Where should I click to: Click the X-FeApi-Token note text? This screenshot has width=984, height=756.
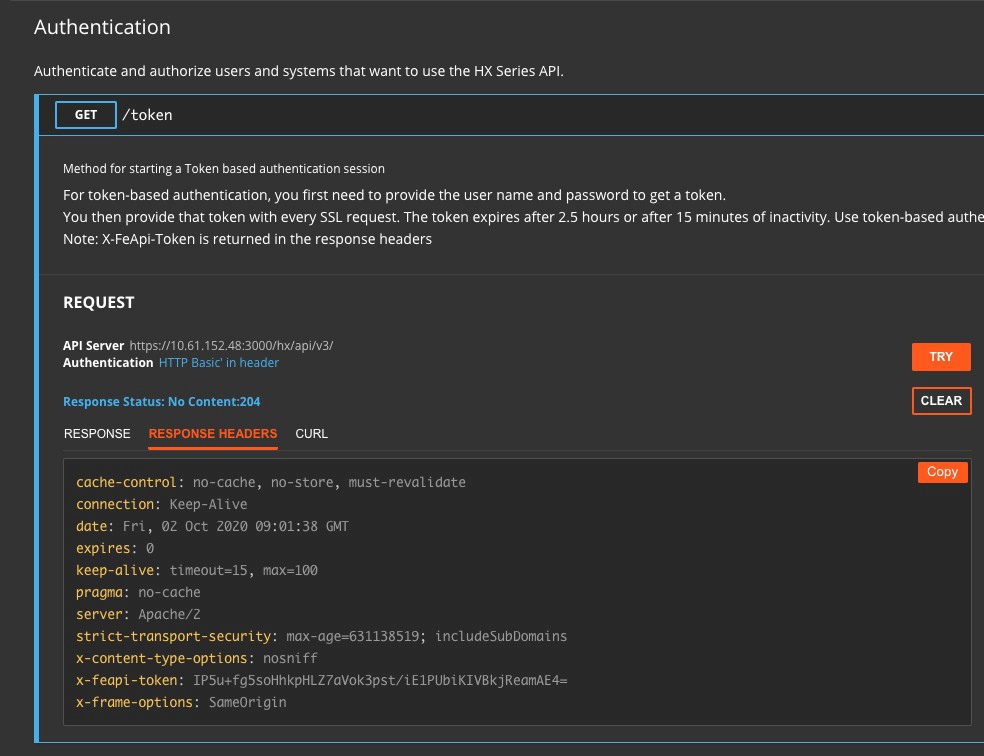pos(247,239)
